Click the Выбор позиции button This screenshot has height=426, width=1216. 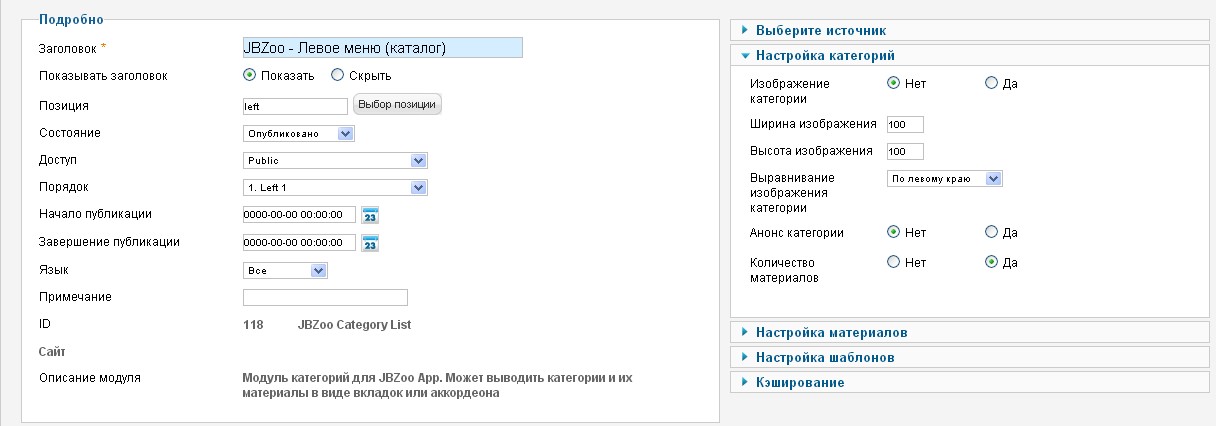click(397, 105)
